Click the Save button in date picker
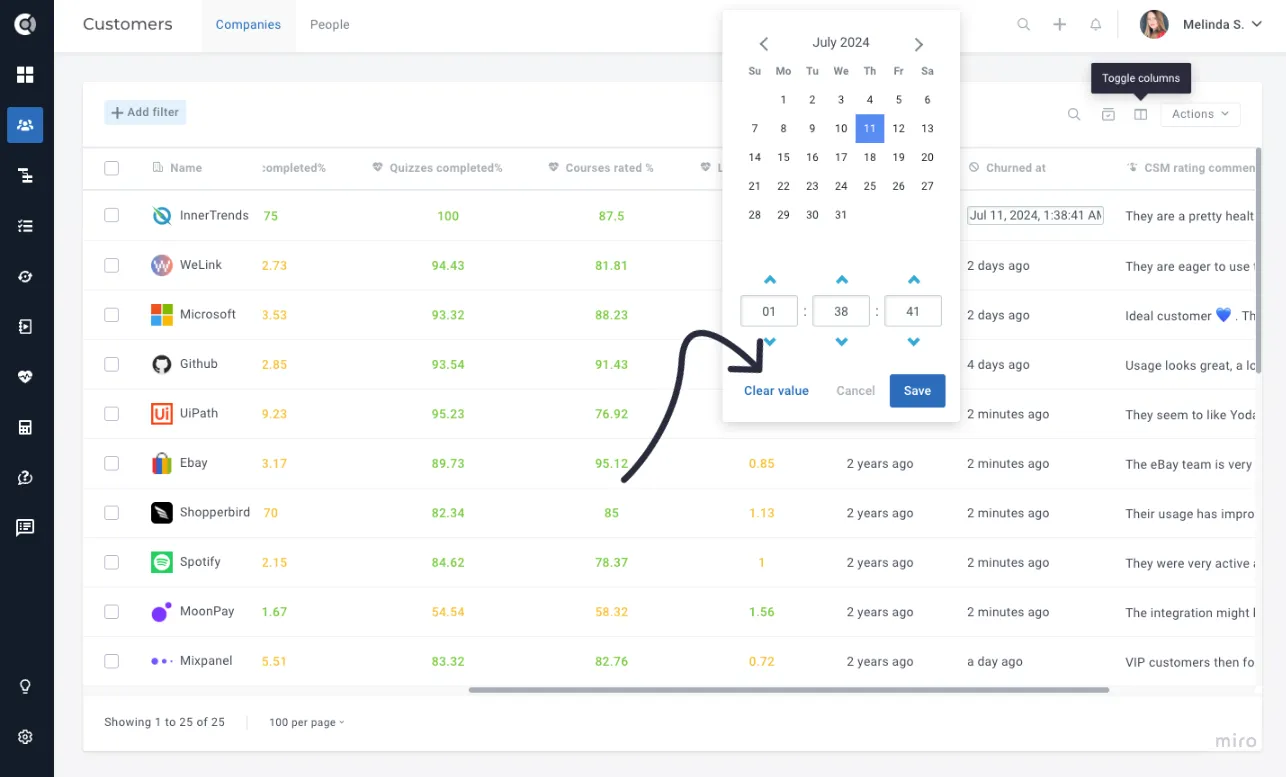The image size is (1286, 777). pyautogui.click(x=917, y=391)
